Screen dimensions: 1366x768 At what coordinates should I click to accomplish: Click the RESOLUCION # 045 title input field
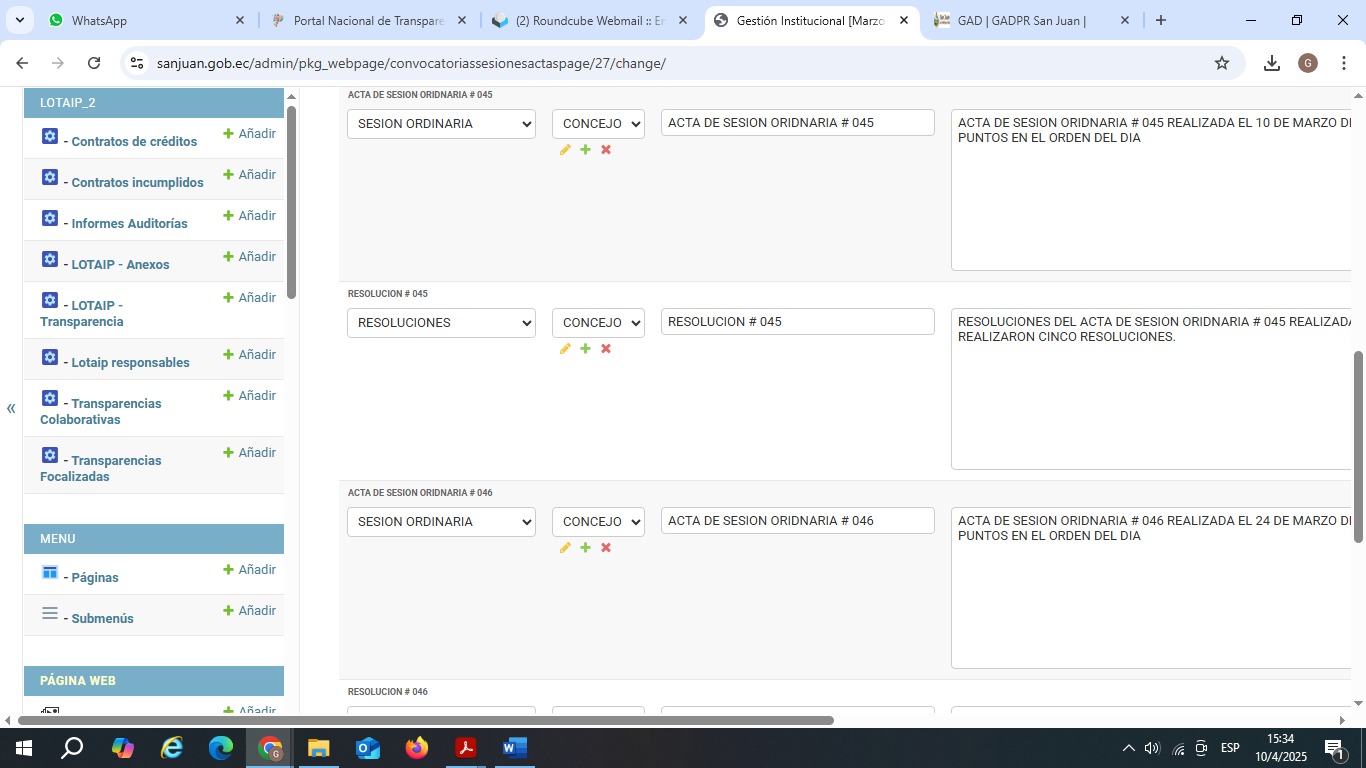797,322
